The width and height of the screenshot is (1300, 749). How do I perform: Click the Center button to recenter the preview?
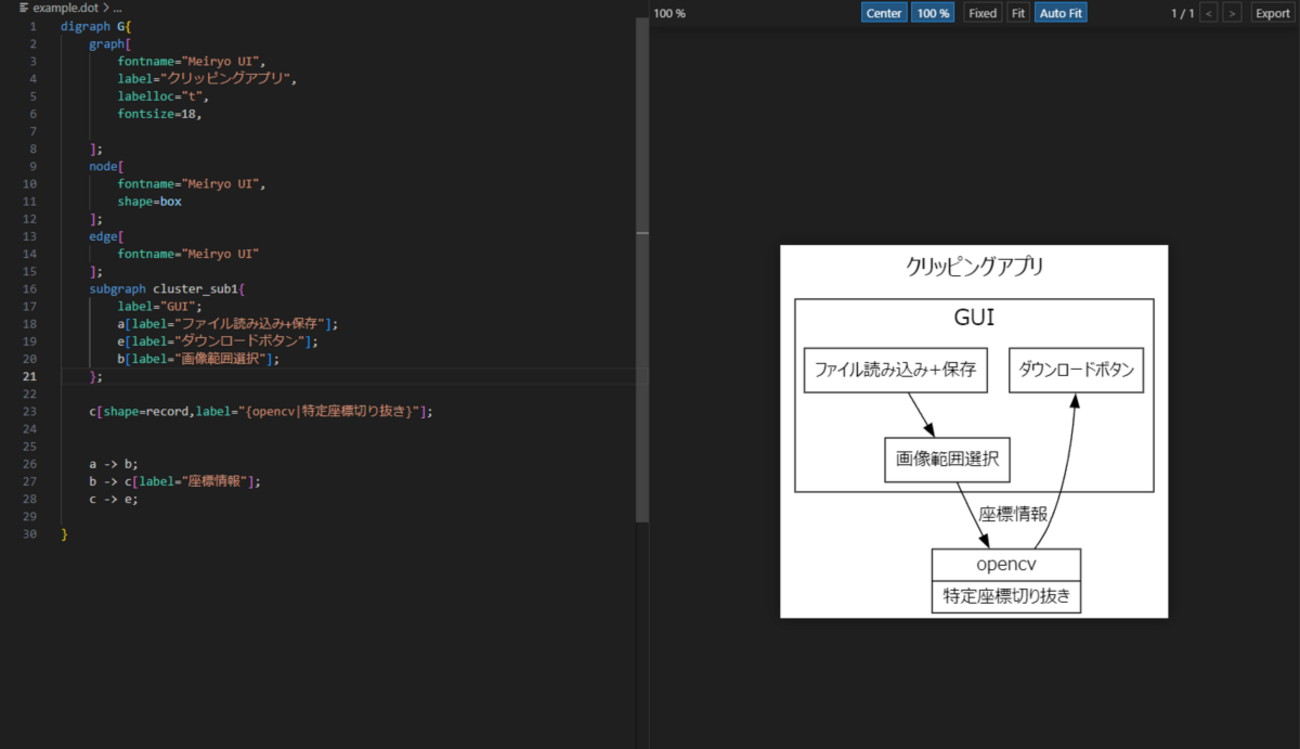point(884,12)
